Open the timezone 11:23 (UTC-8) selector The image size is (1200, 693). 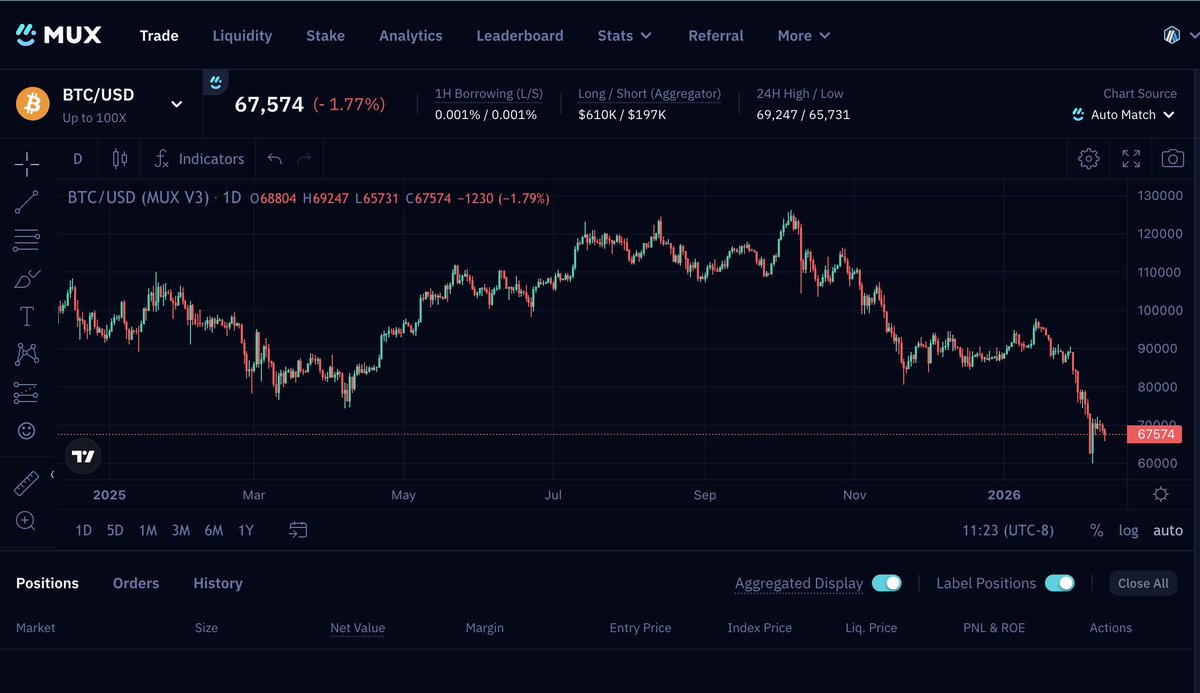coord(1008,531)
